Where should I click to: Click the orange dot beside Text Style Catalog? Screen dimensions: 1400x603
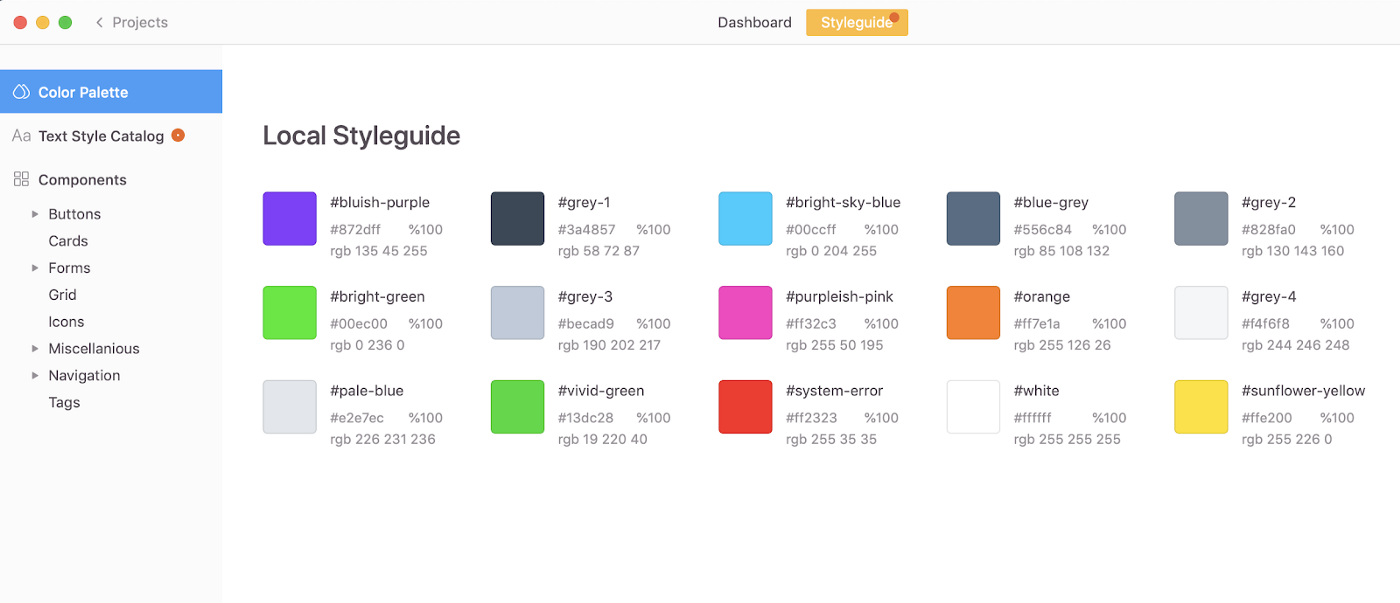tap(178, 135)
